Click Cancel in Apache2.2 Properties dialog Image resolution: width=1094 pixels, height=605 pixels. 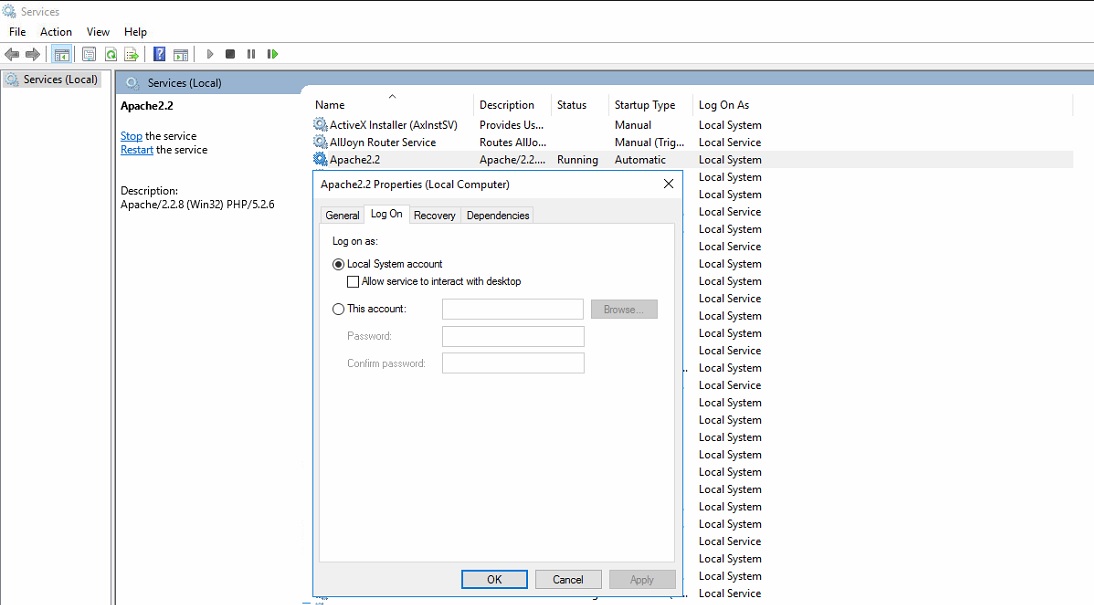click(568, 579)
